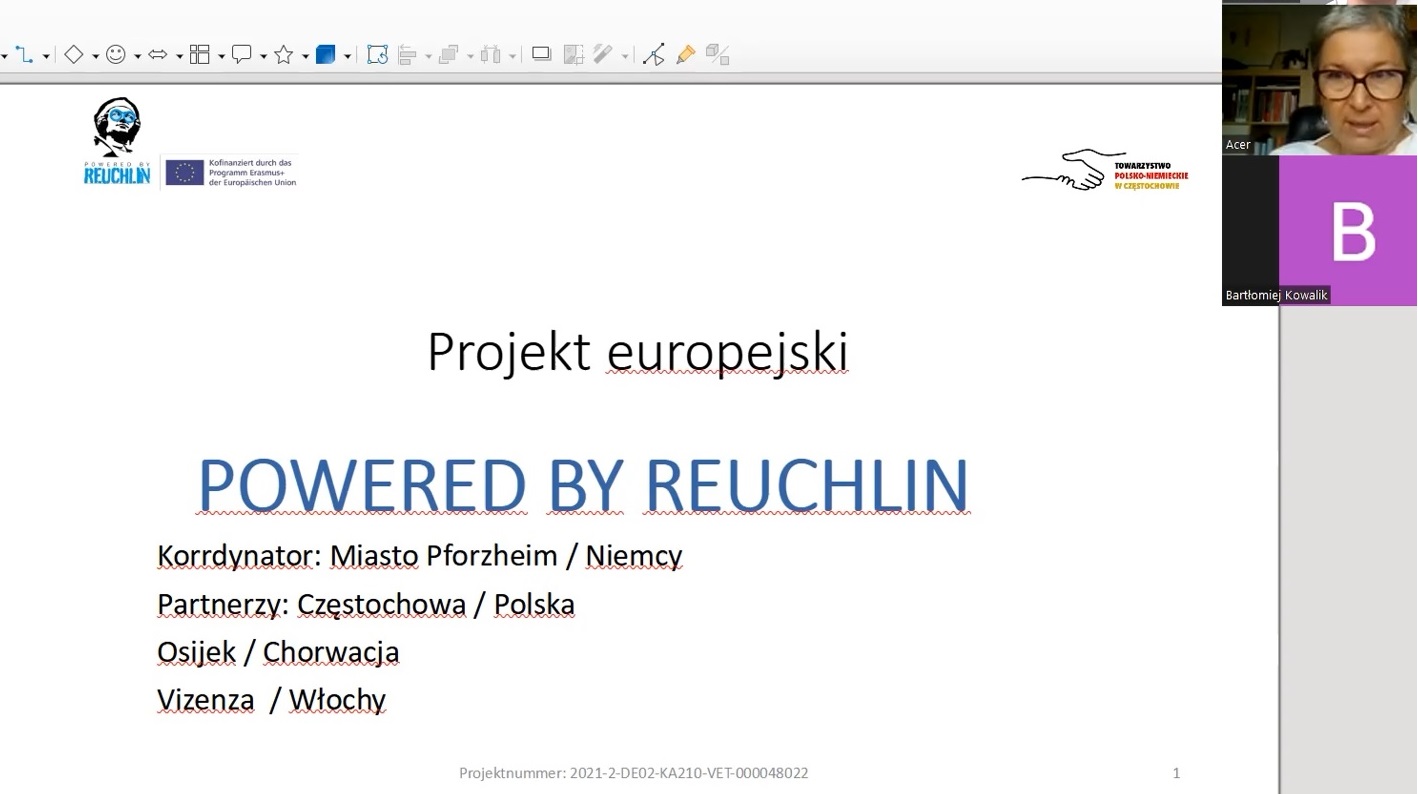Click the Erasmus+ EU co-funding logo
The width and height of the screenshot is (1418, 794).
(231, 172)
